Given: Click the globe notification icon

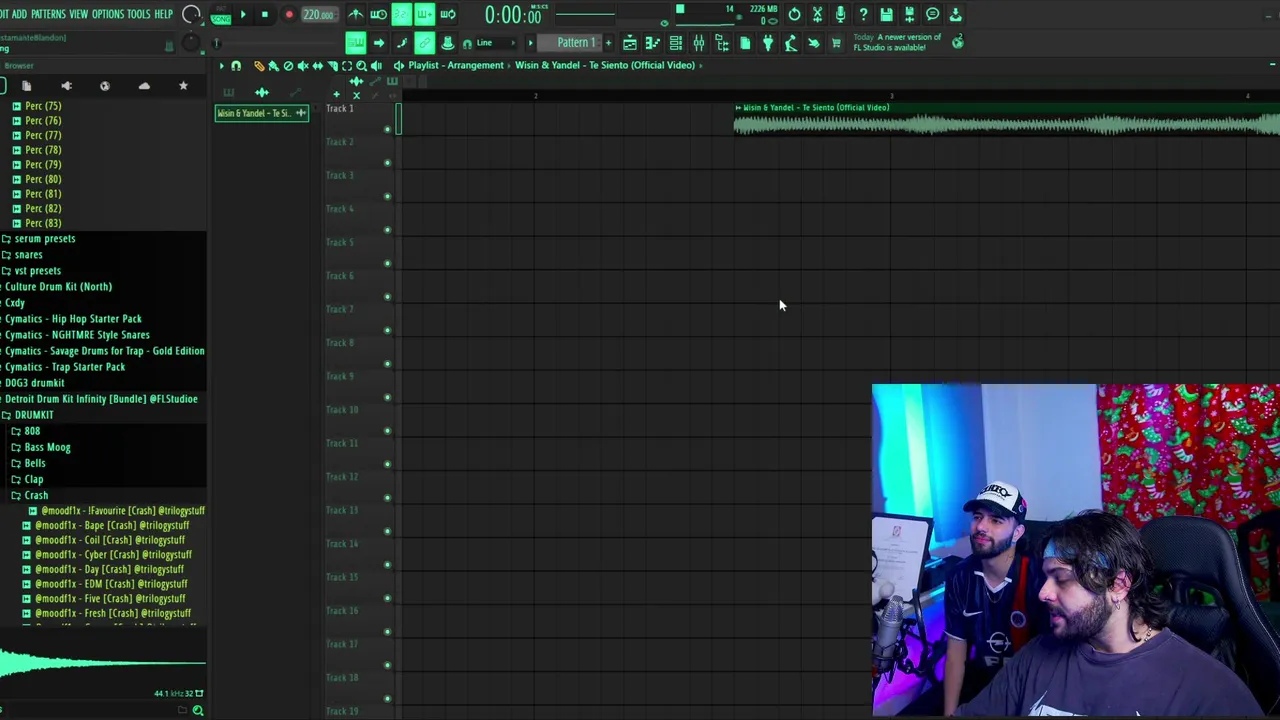Looking at the screenshot, I should (958, 42).
